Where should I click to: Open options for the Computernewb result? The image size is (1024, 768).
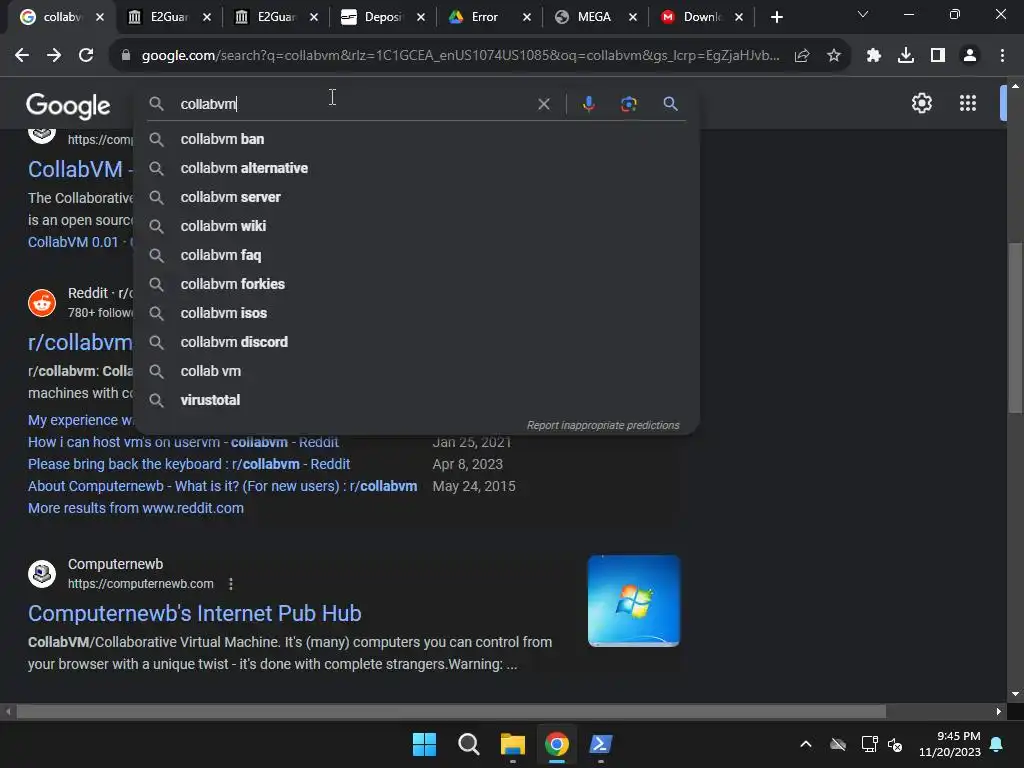(231, 584)
